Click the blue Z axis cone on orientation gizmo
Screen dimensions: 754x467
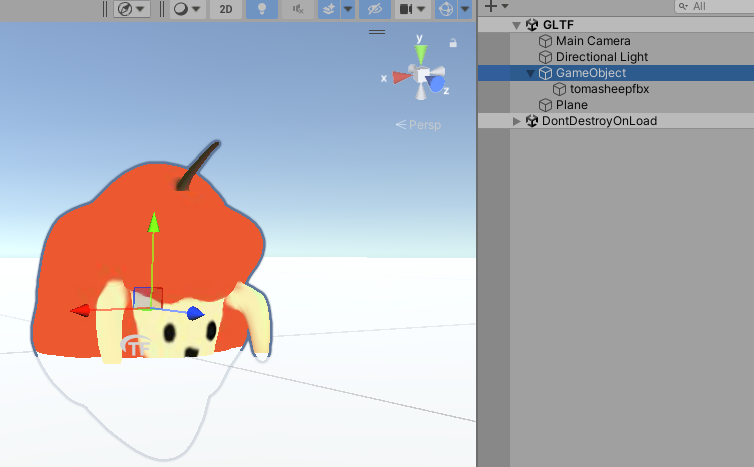(436, 84)
